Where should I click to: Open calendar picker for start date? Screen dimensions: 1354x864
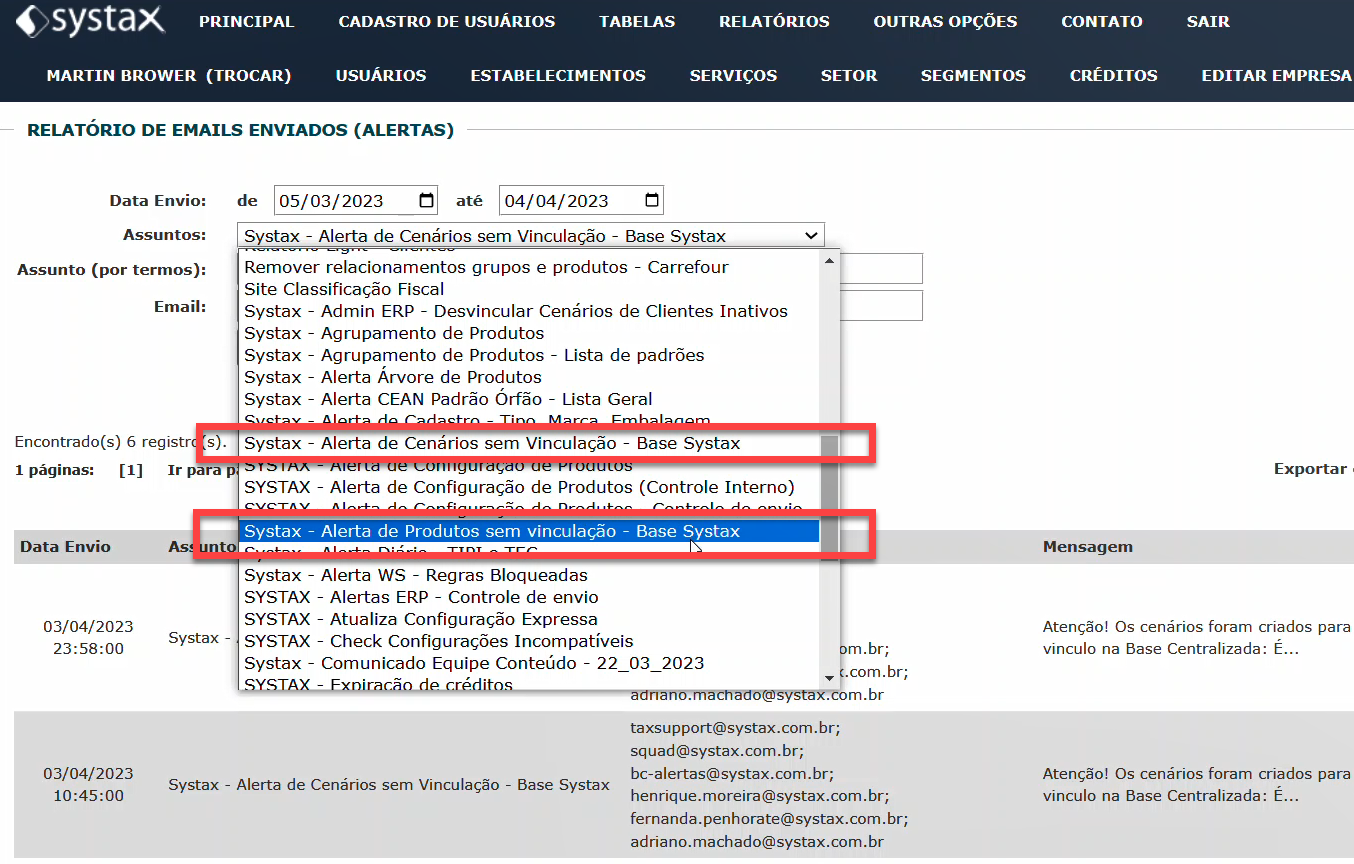427,200
